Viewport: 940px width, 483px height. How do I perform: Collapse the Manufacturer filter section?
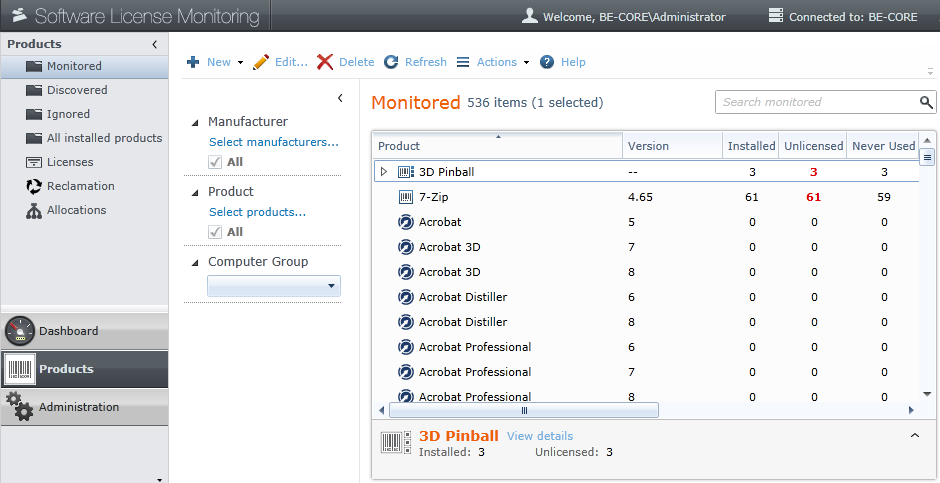tap(196, 122)
